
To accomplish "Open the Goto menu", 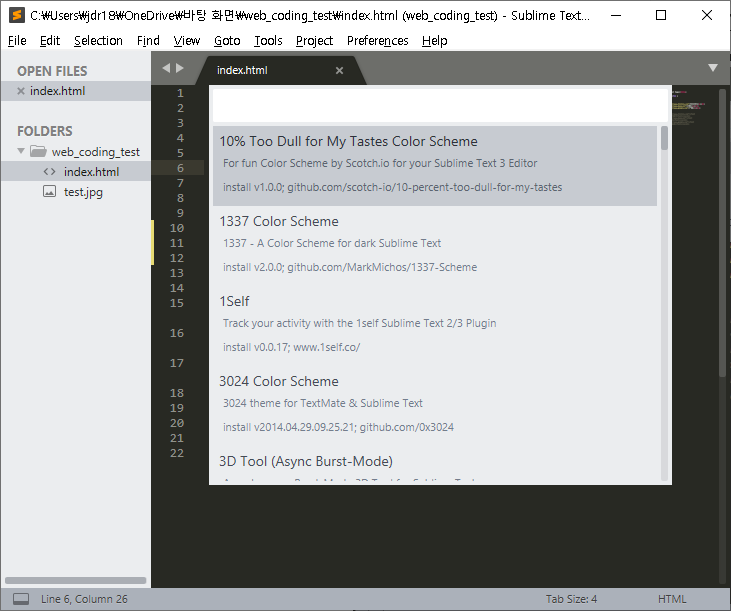I will [x=227, y=41].
